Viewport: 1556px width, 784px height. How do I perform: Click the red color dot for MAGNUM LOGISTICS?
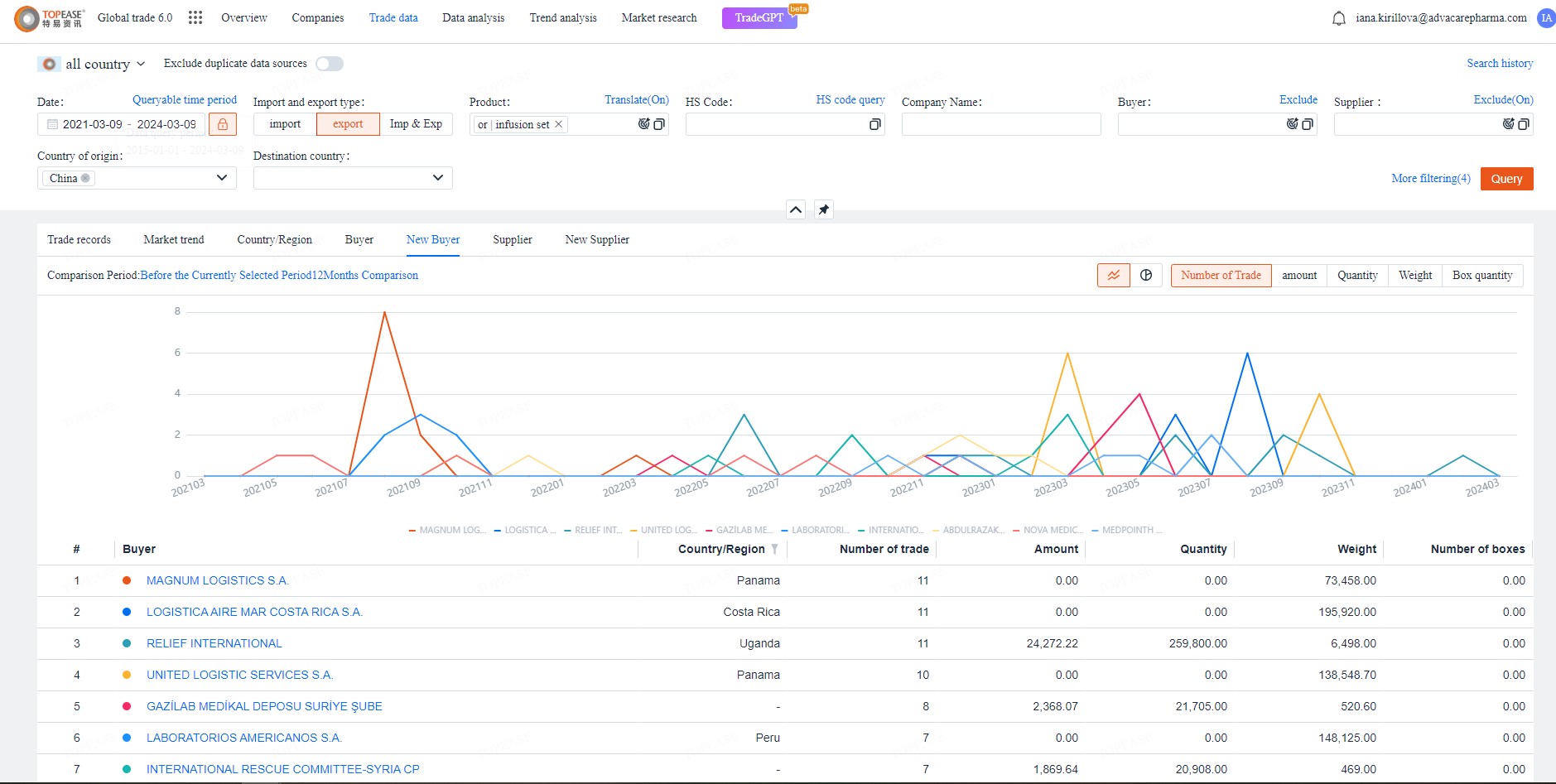(127, 581)
